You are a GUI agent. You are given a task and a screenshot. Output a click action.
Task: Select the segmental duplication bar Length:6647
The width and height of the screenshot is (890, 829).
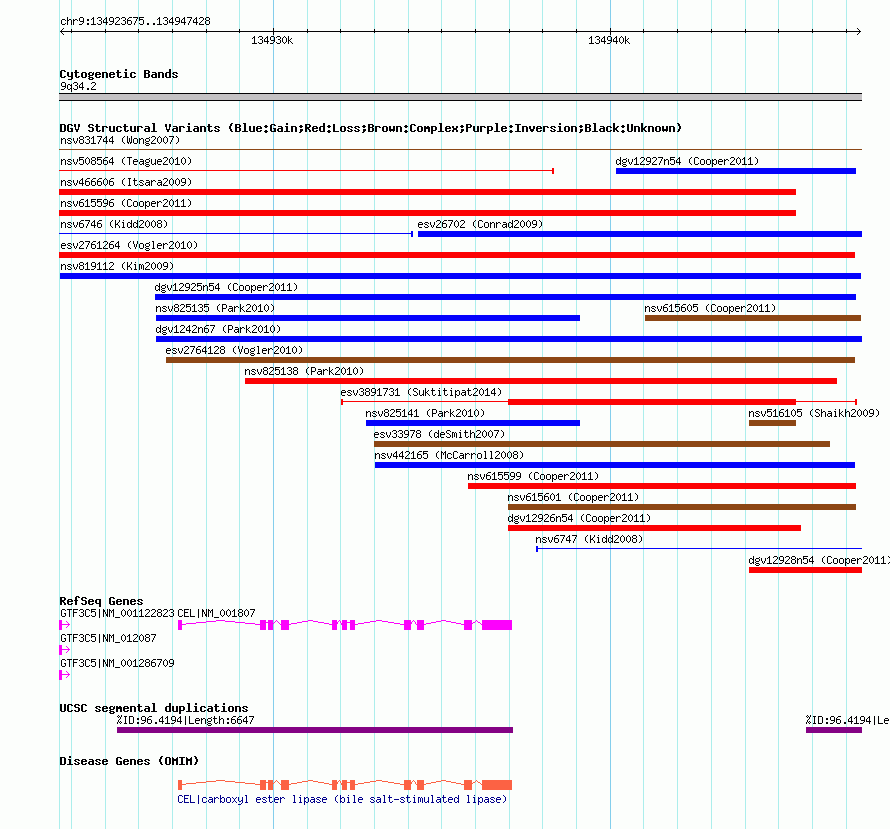[x=315, y=730]
